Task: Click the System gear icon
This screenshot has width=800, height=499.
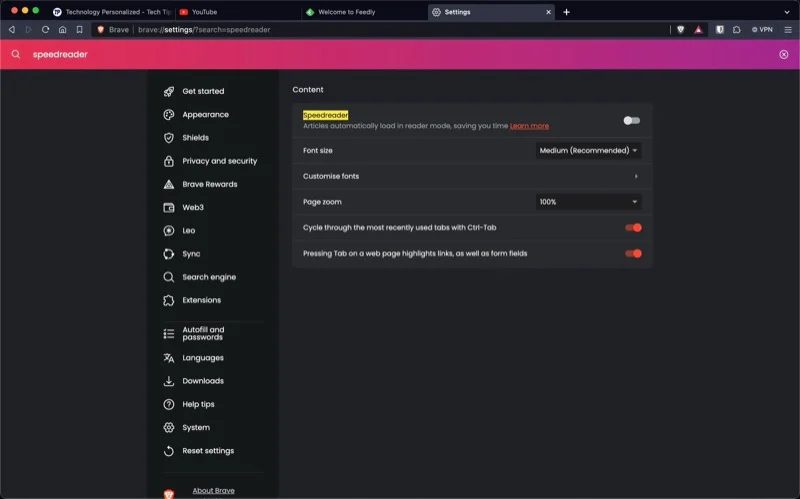Action: click(x=169, y=428)
